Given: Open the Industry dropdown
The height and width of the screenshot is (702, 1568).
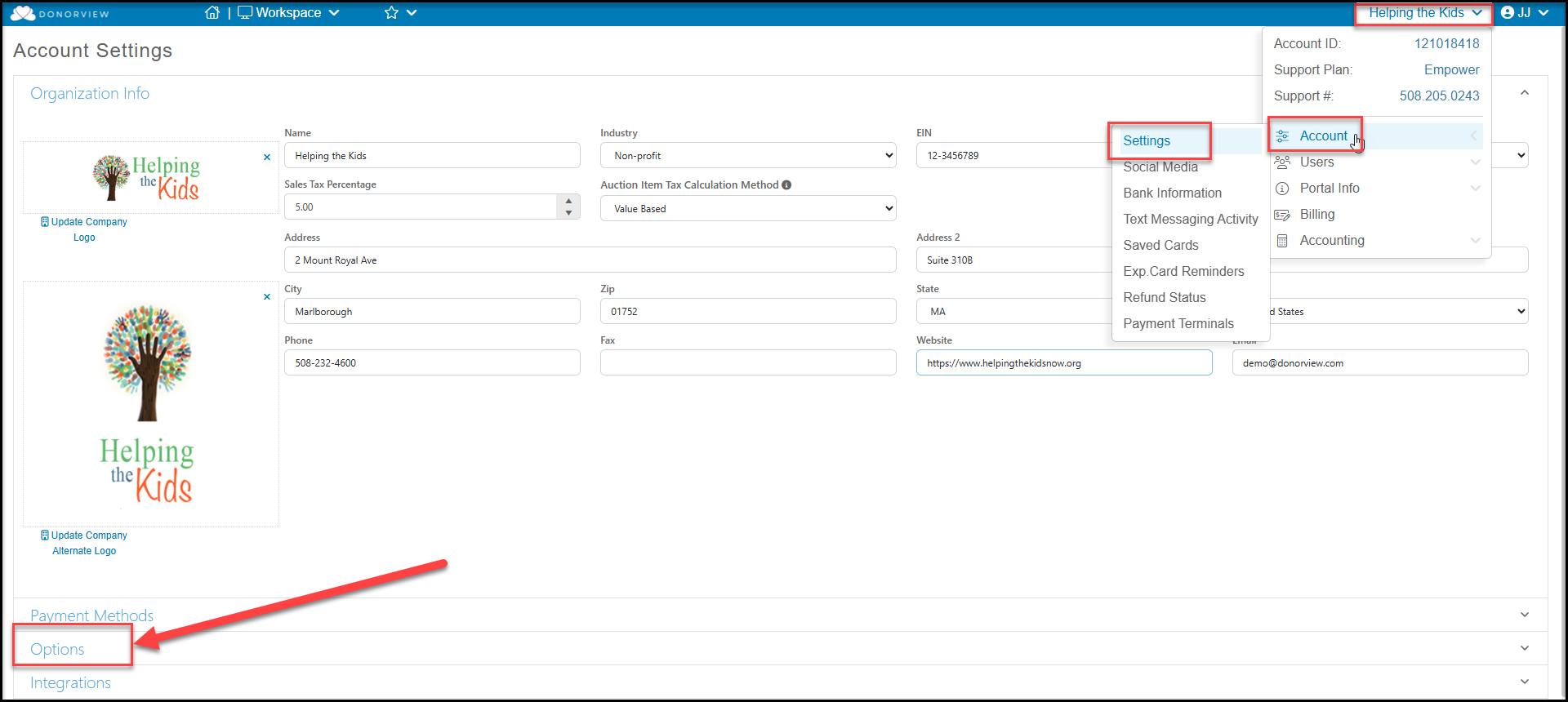Looking at the screenshot, I should point(748,155).
